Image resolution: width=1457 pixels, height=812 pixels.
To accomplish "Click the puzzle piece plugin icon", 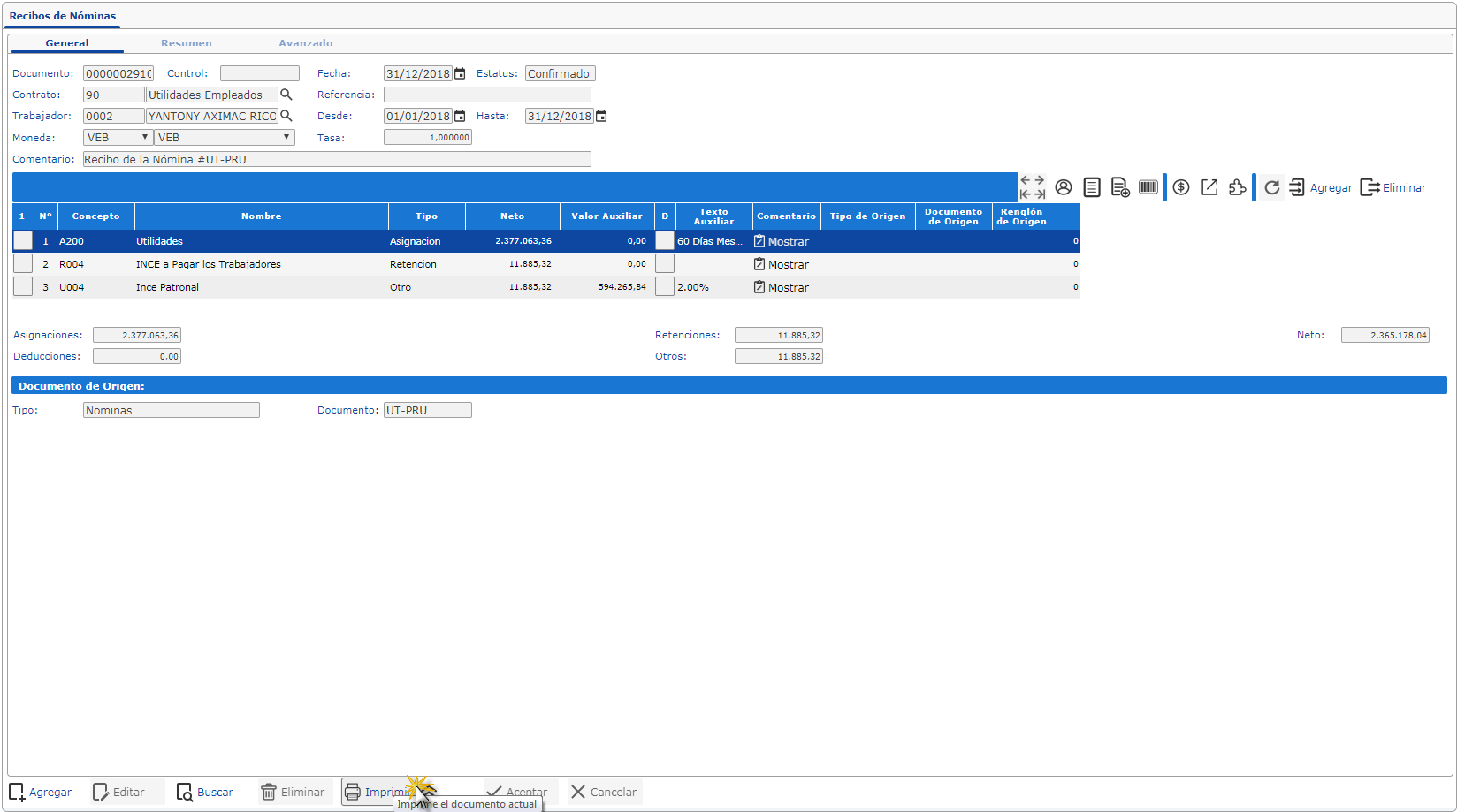I will coord(1238,187).
